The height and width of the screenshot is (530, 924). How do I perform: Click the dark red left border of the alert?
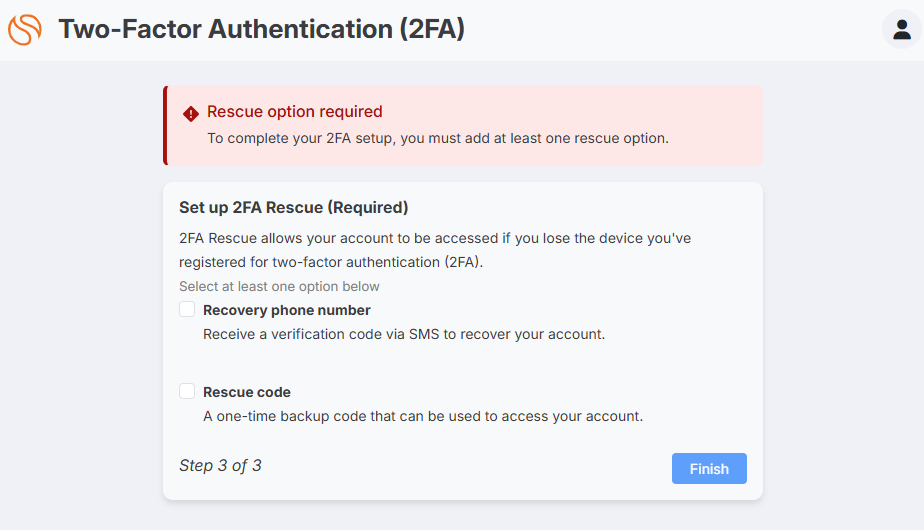[x=166, y=126]
